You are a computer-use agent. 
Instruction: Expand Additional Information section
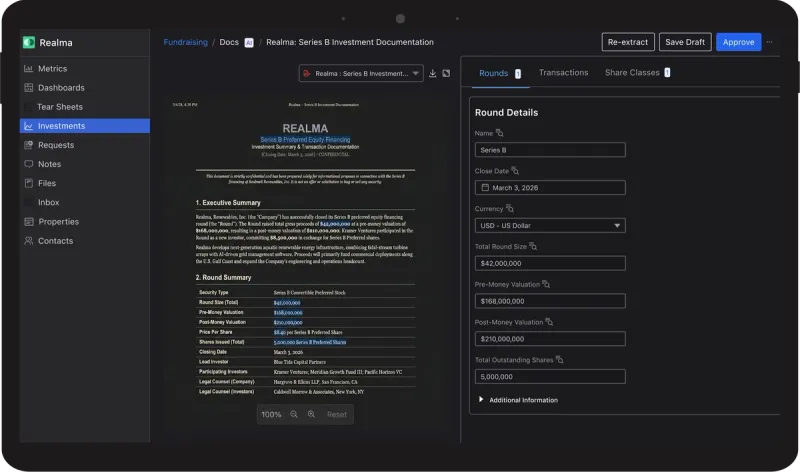click(x=518, y=400)
